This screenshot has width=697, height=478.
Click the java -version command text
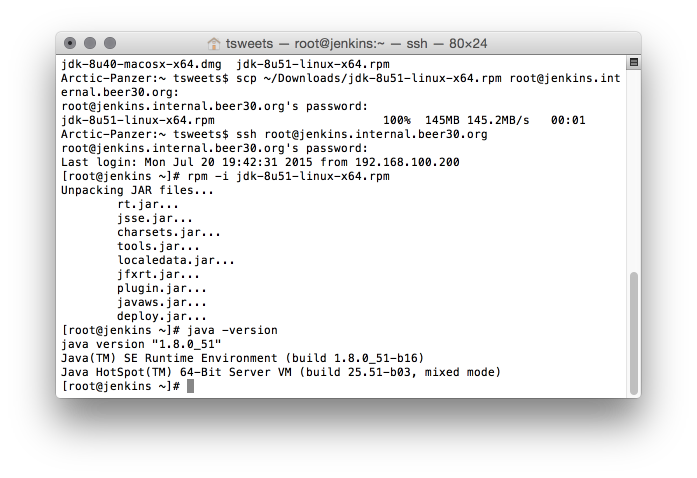[x=229, y=330]
